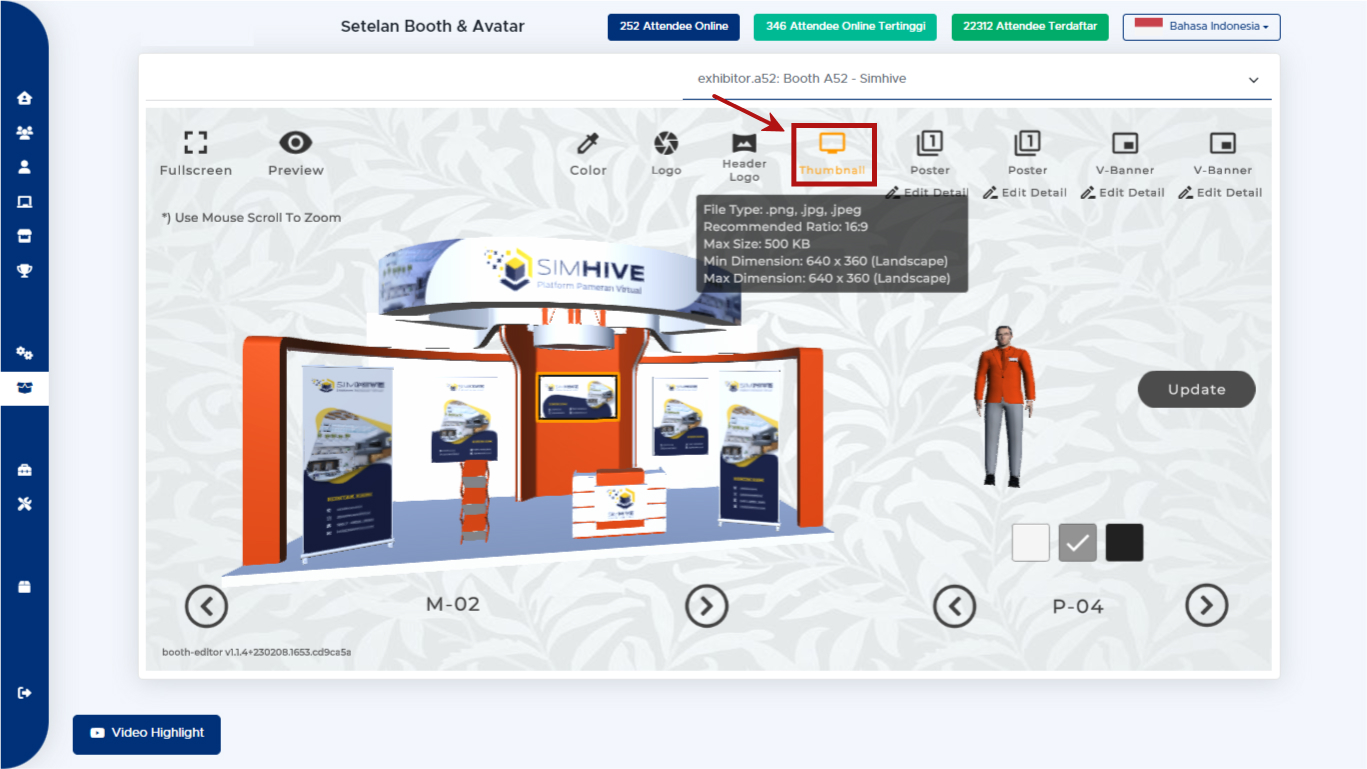
Task: Click the 252 Attendee Online badge
Action: 674,27
